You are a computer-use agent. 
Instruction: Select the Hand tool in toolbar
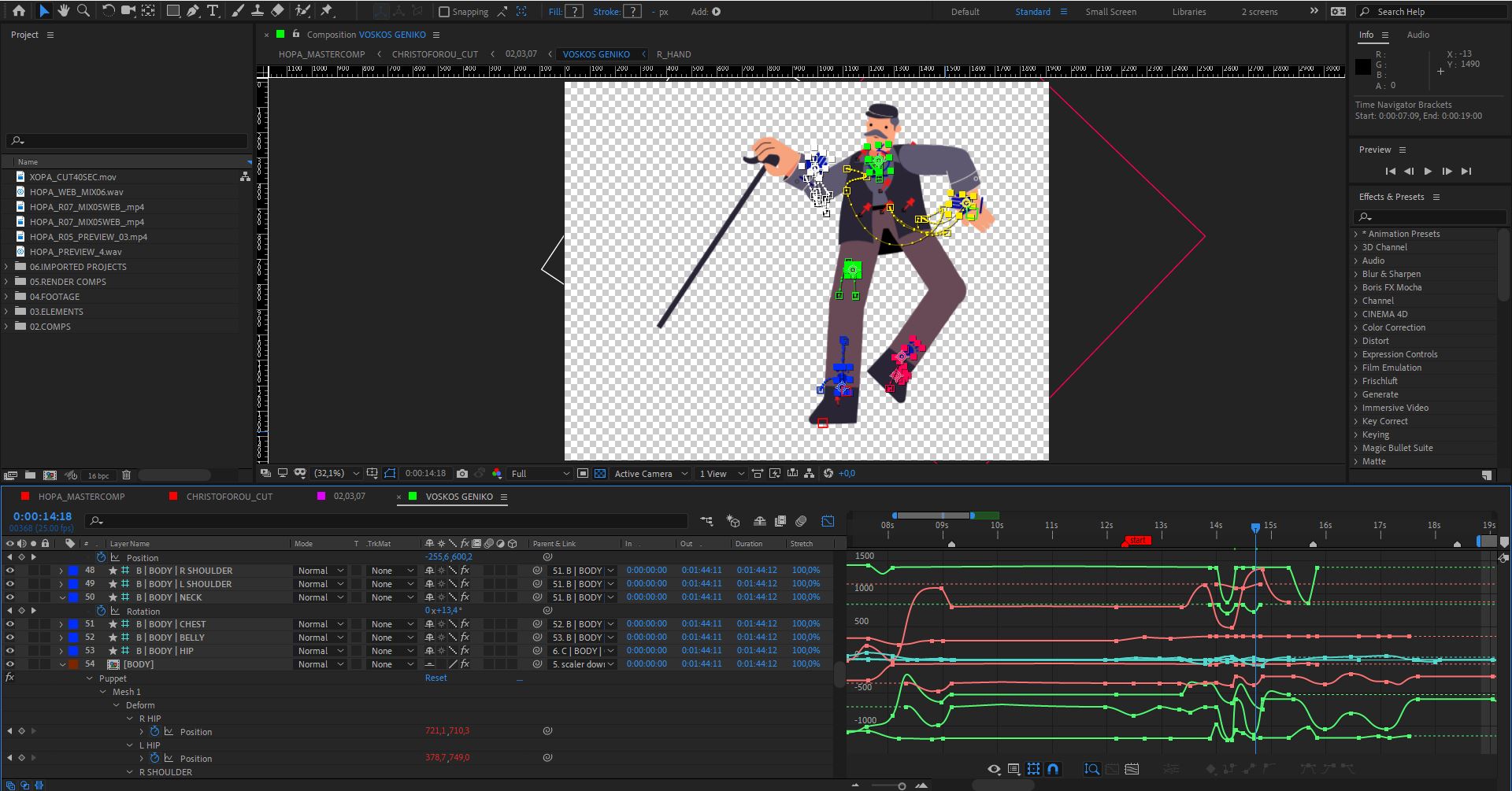tap(64, 11)
